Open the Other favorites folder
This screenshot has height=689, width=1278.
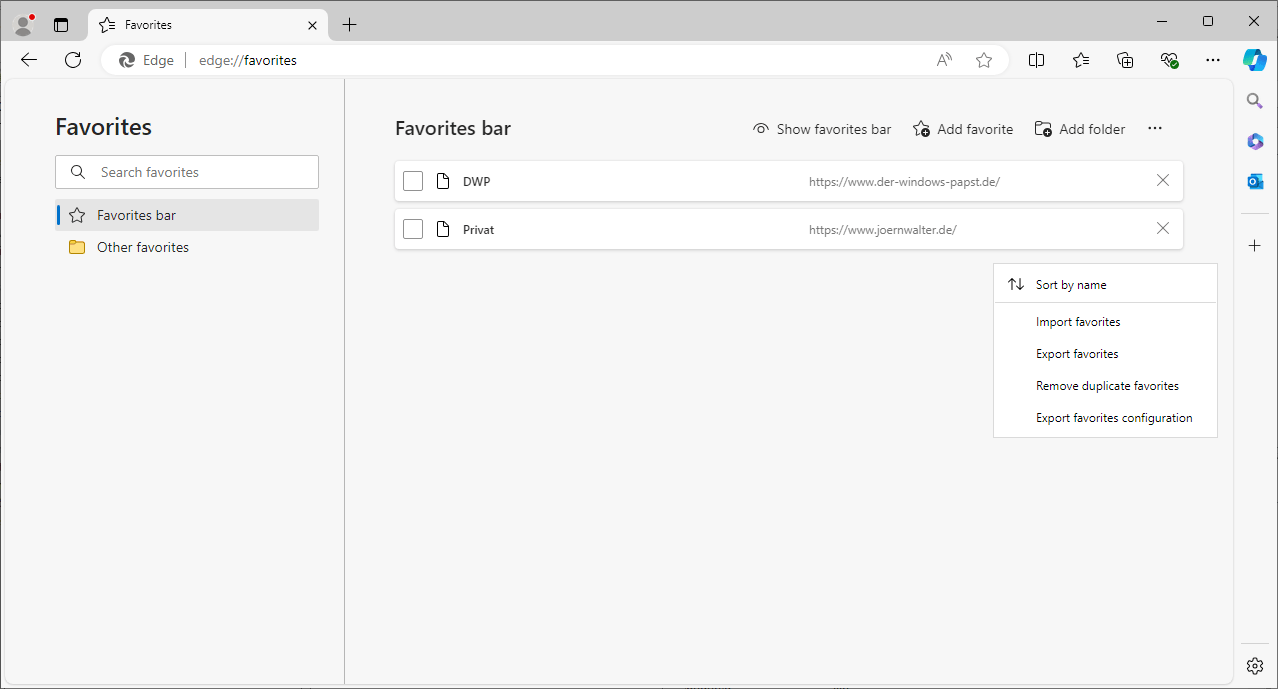pyautogui.click(x=142, y=247)
